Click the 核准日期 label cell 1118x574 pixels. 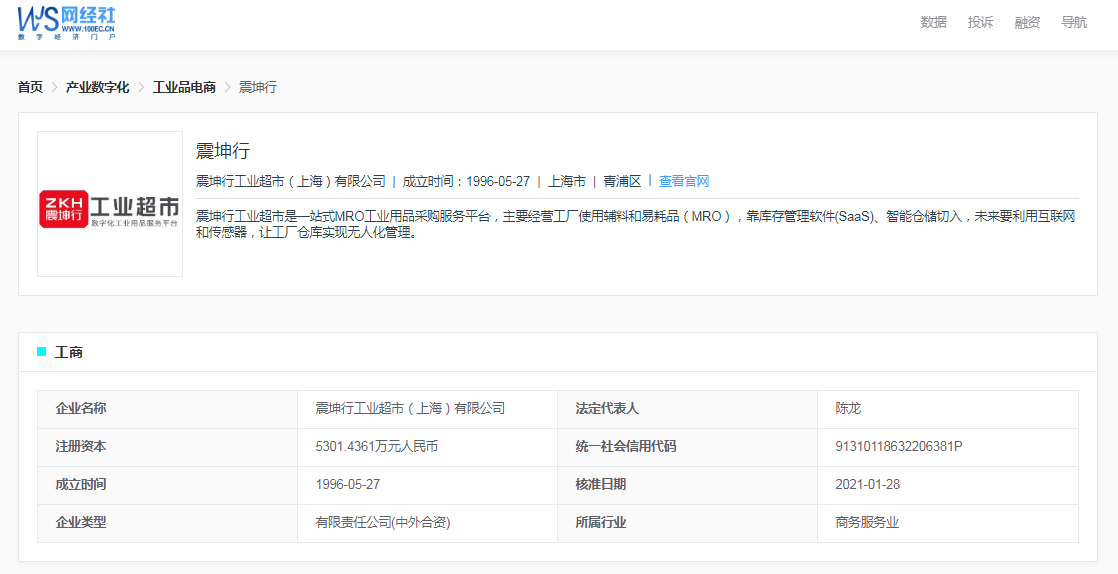687,485
